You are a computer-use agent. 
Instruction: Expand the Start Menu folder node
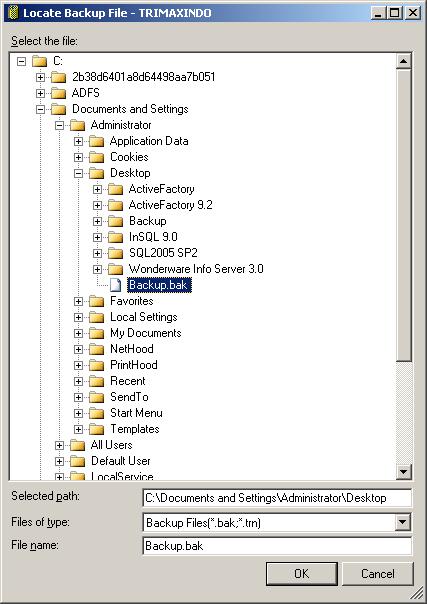coord(79,413)
